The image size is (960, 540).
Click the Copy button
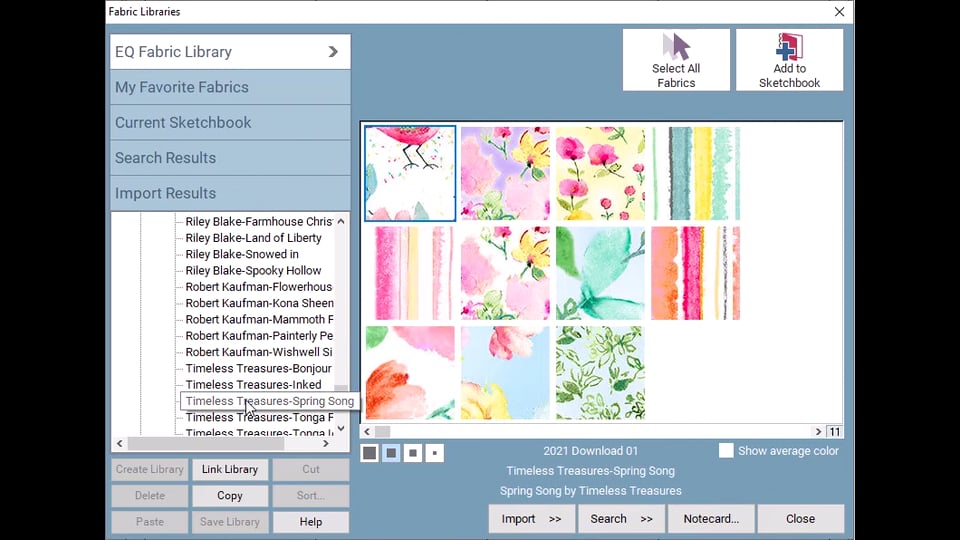230,495
